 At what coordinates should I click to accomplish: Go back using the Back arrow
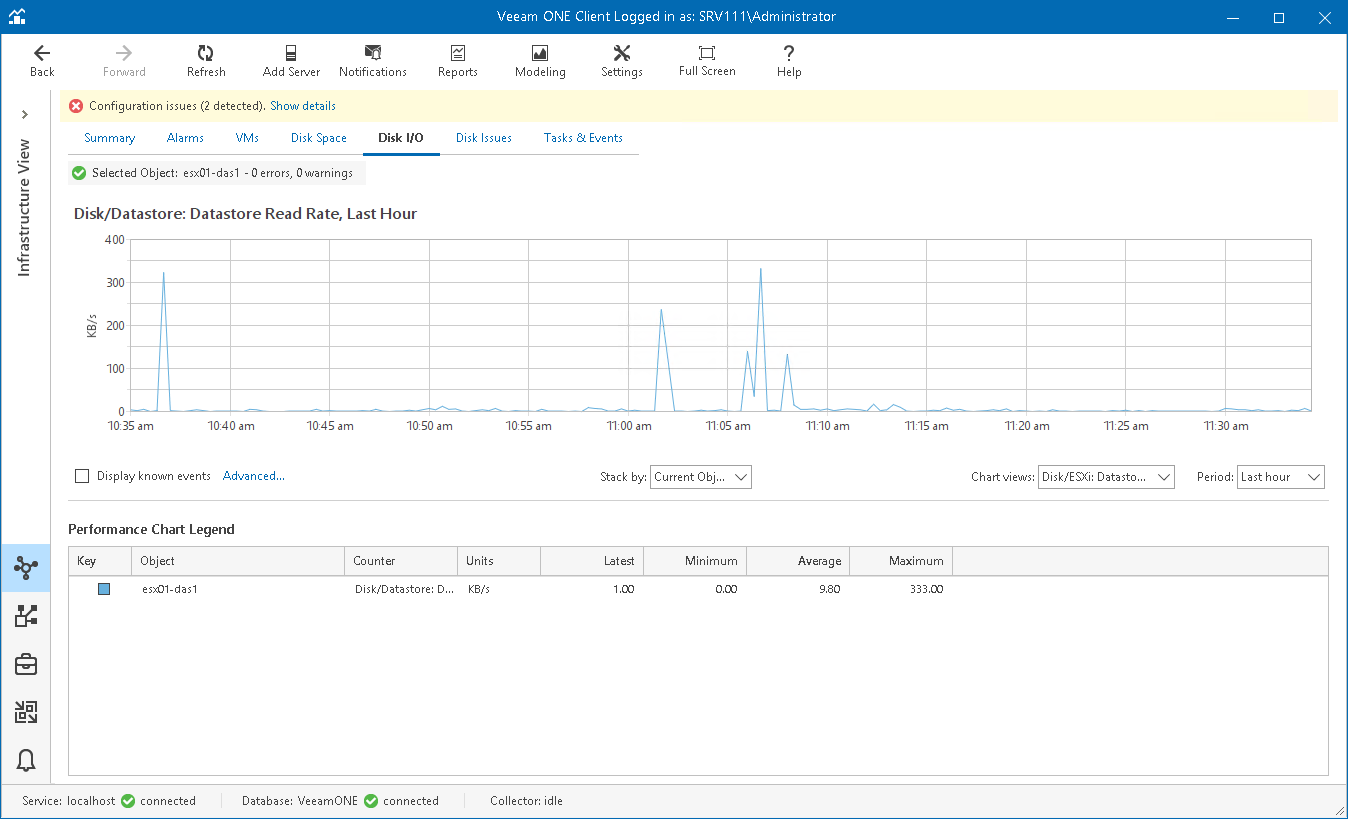(x=42, y=61)
